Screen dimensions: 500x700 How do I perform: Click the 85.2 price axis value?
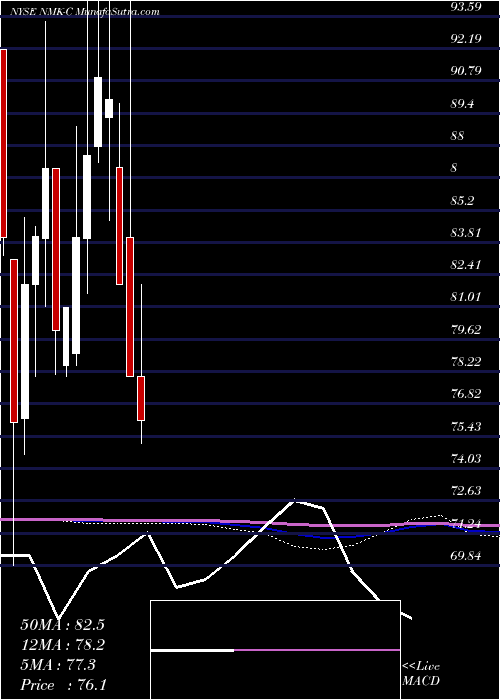462,200
